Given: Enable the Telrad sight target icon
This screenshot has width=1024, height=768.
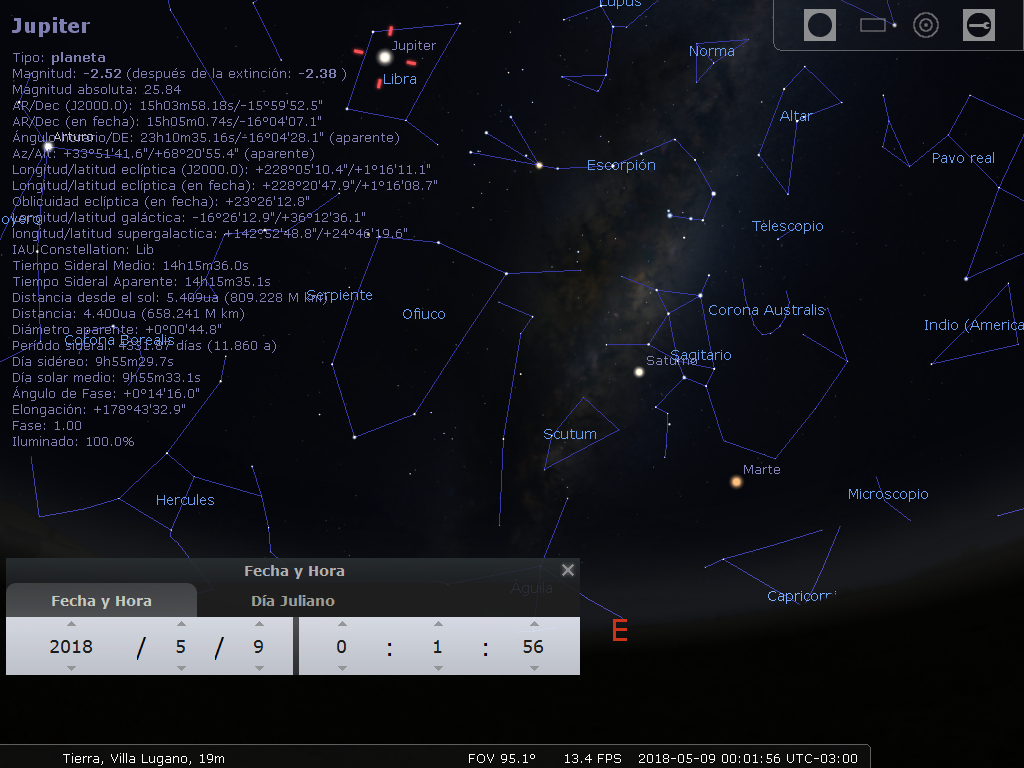Looking at the screenshot, I should [x=925, y=25].
